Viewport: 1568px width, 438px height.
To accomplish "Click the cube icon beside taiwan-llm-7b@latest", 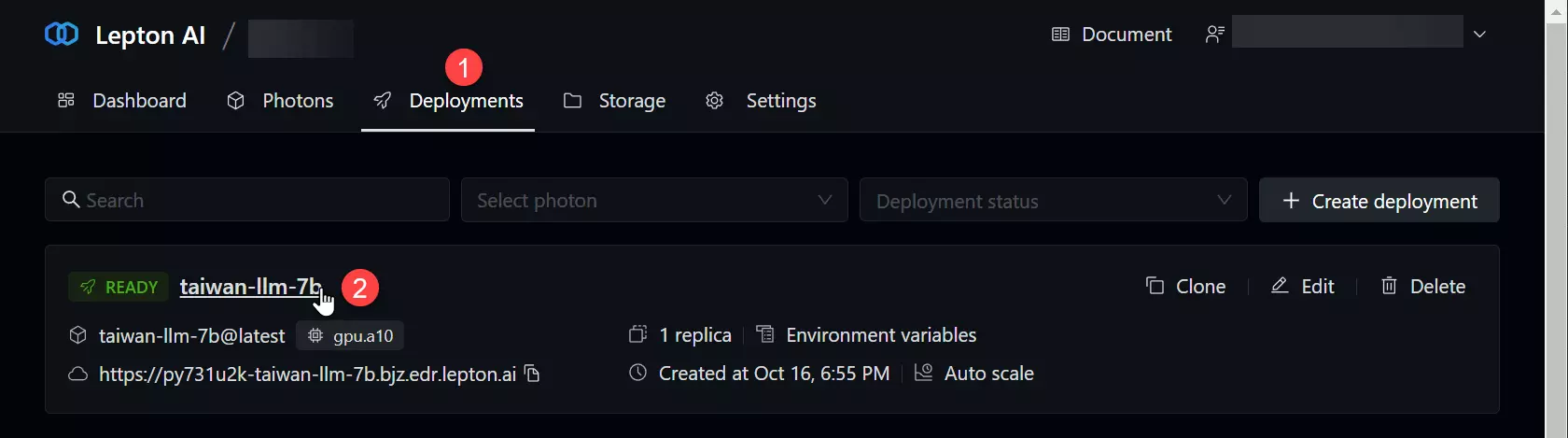I will click(x=78, y=335).
